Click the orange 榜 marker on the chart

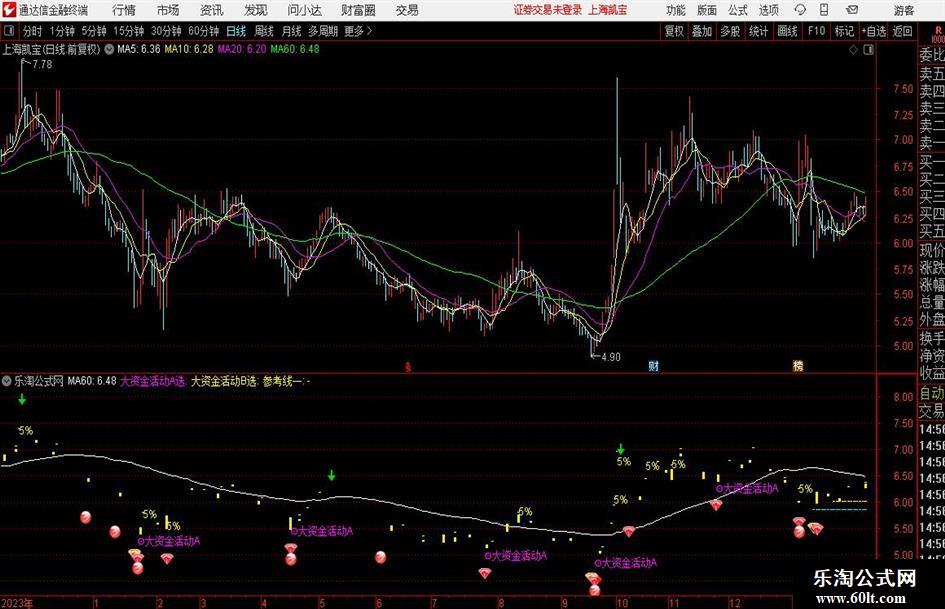[798, 365]
